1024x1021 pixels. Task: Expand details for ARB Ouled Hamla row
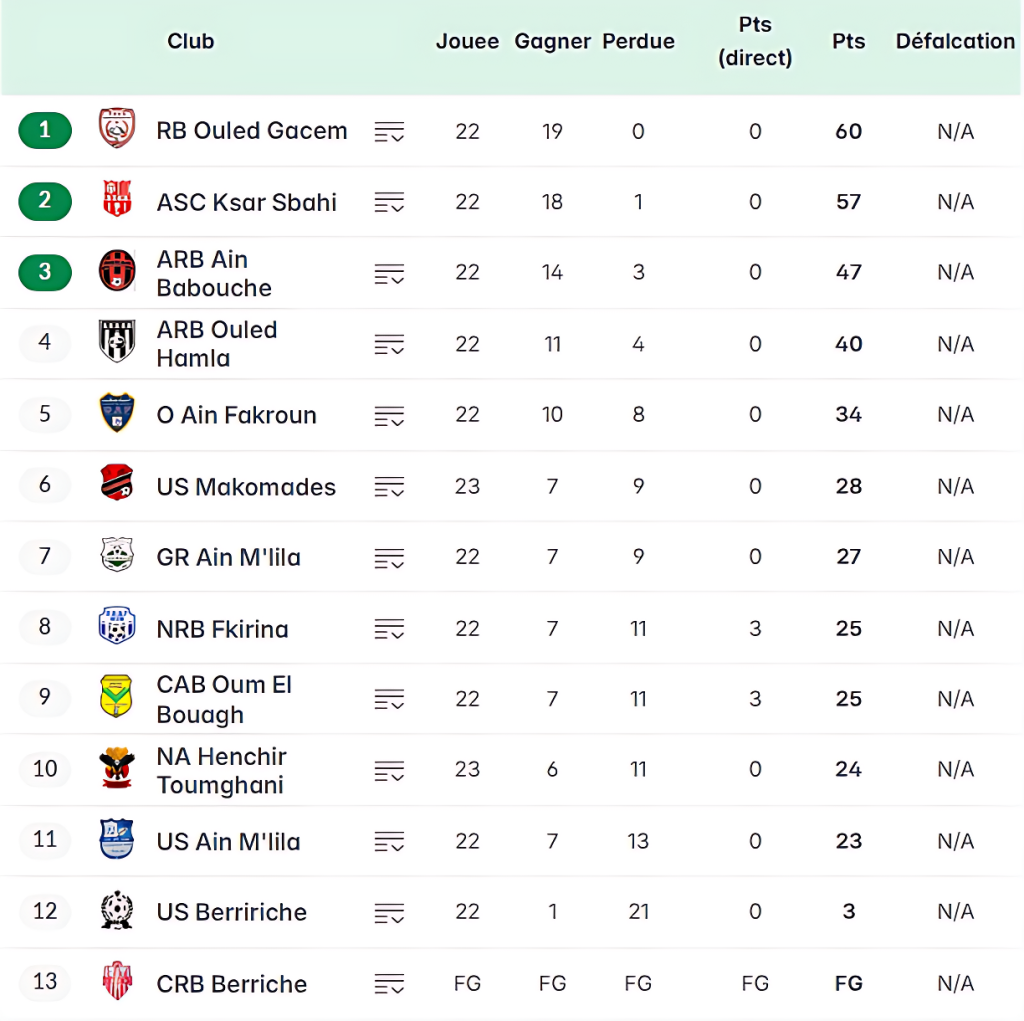[389, 345]
